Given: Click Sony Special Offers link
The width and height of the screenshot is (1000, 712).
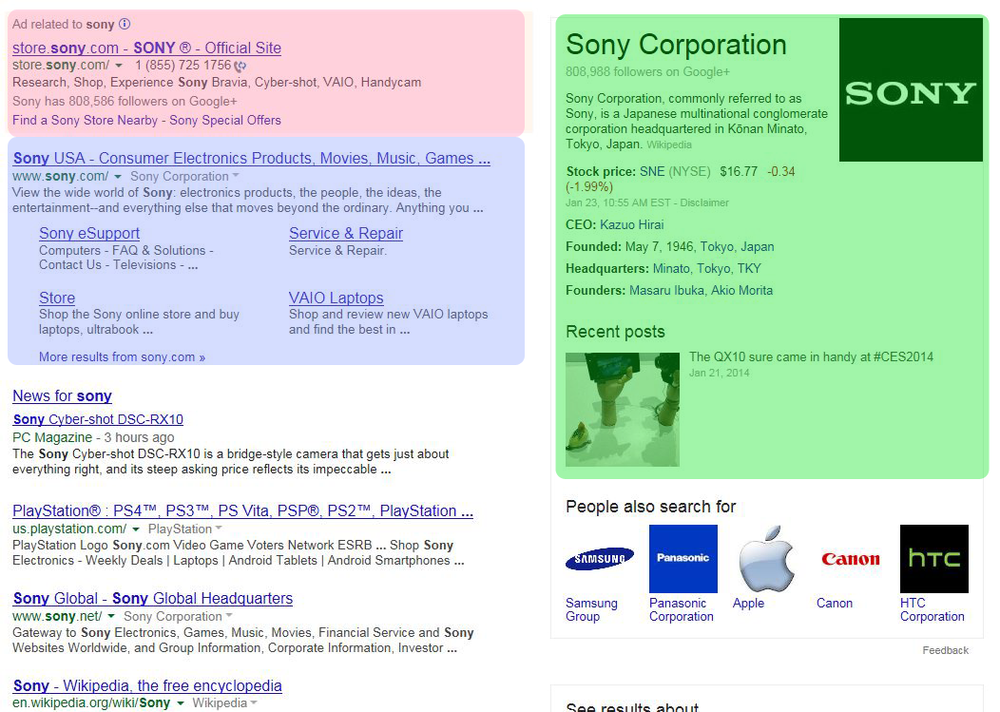Looking at the screenshot, I should [225, 121].
